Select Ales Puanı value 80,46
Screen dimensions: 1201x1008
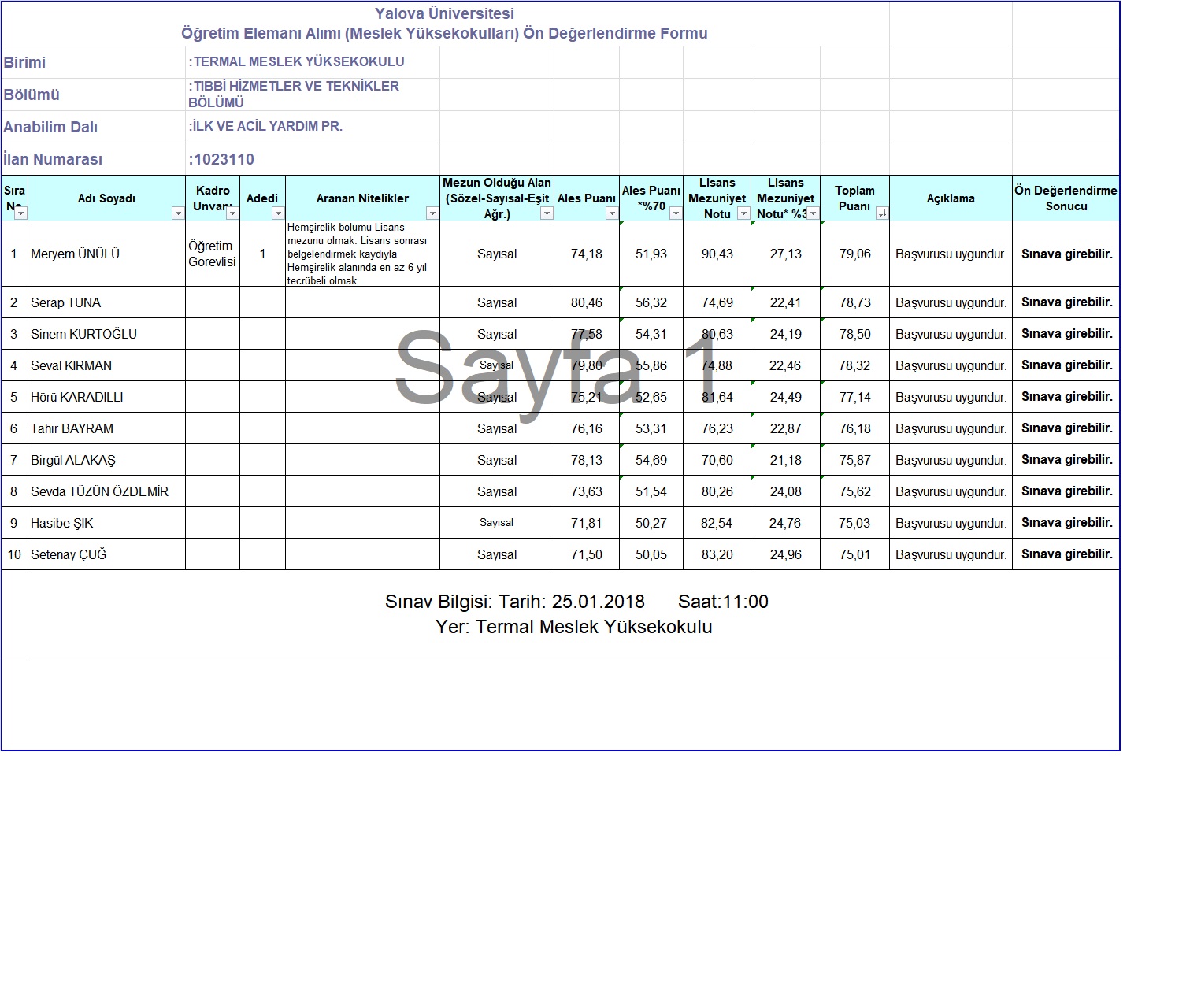click(587, 302)
